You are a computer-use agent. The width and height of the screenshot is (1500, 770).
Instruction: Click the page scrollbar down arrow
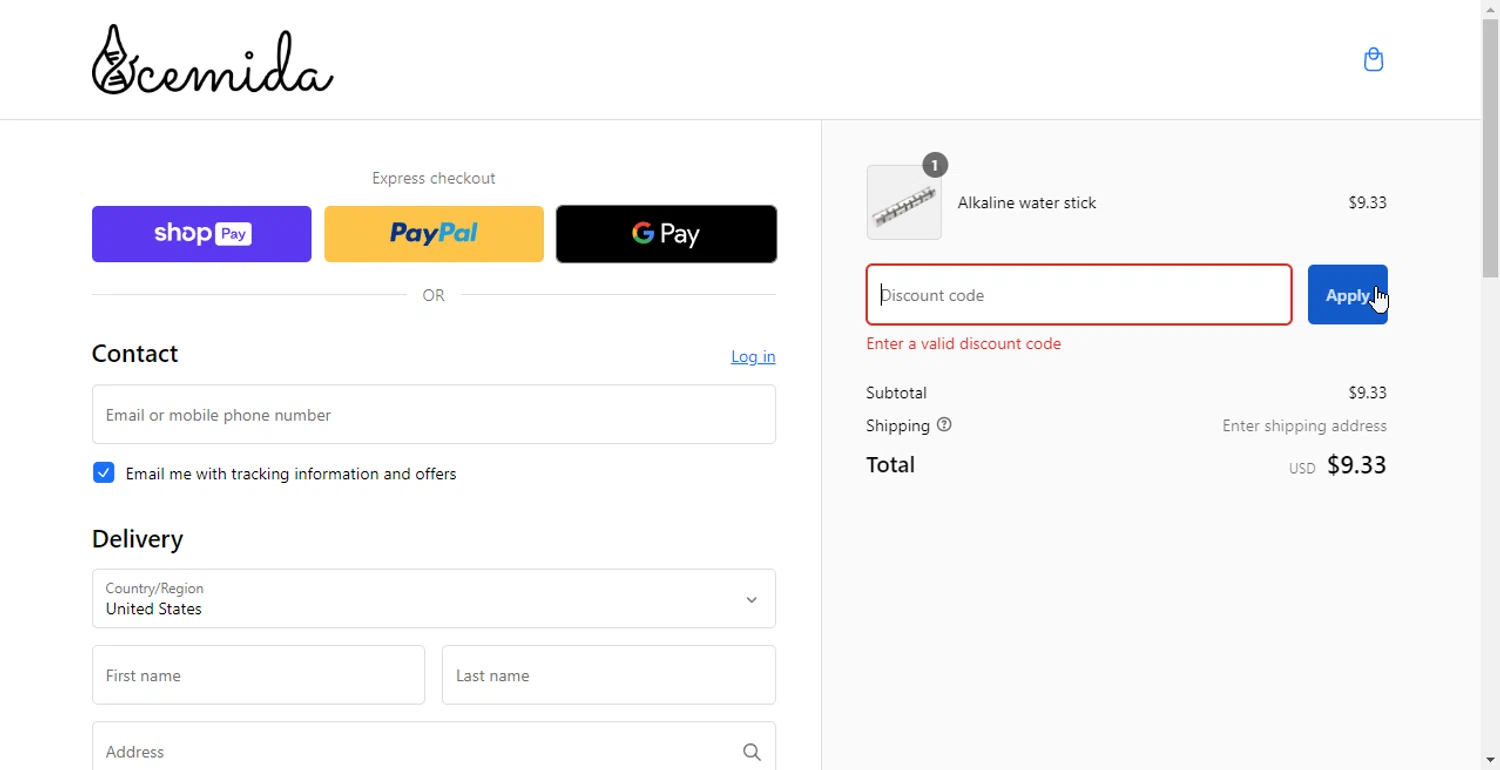[x=1490, y=761]
